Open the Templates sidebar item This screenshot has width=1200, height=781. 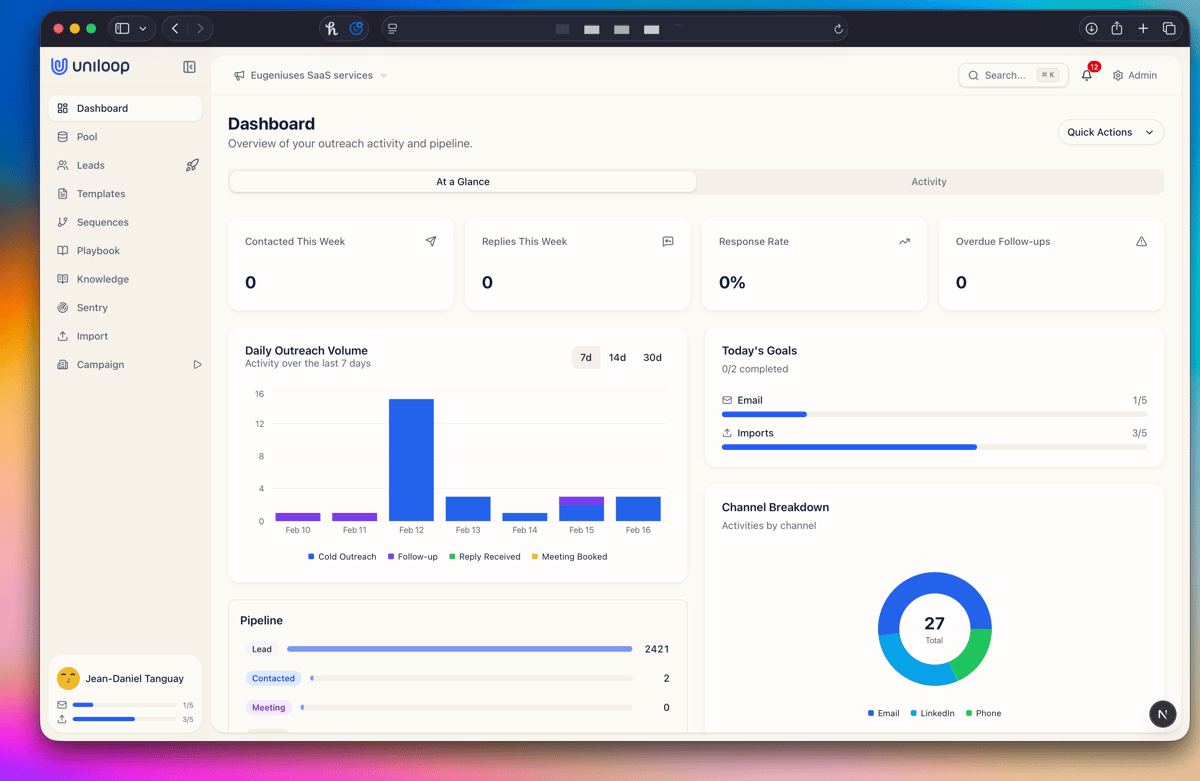click(x=125, y=194)
